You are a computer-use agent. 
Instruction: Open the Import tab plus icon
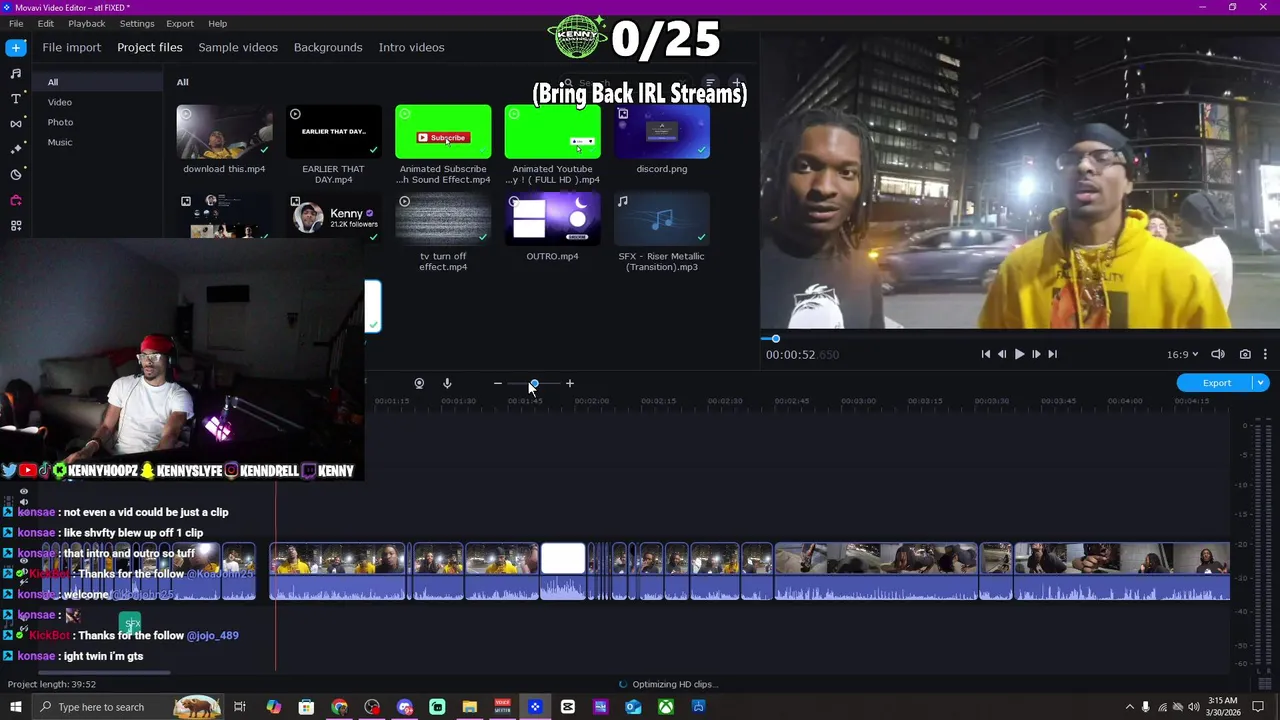(x=15, y=47)
